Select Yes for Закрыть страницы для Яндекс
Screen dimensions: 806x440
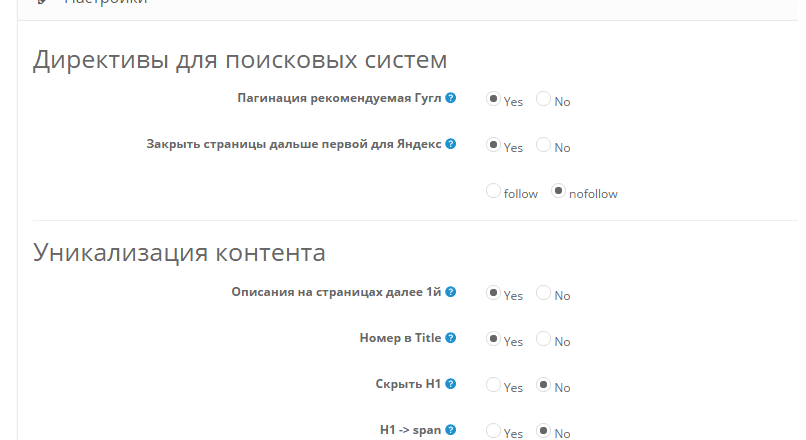pyautogui.click(x=493, y=145)
